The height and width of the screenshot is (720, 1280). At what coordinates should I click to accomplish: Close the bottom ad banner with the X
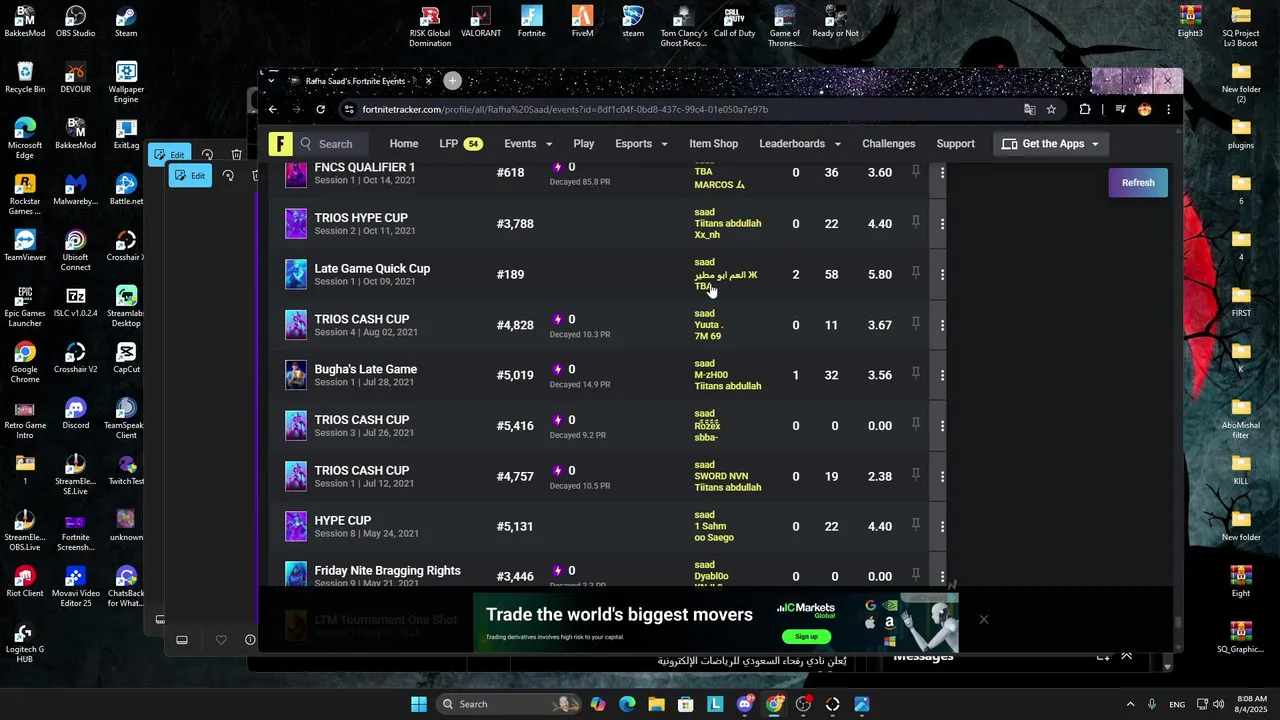pos(984,620)
